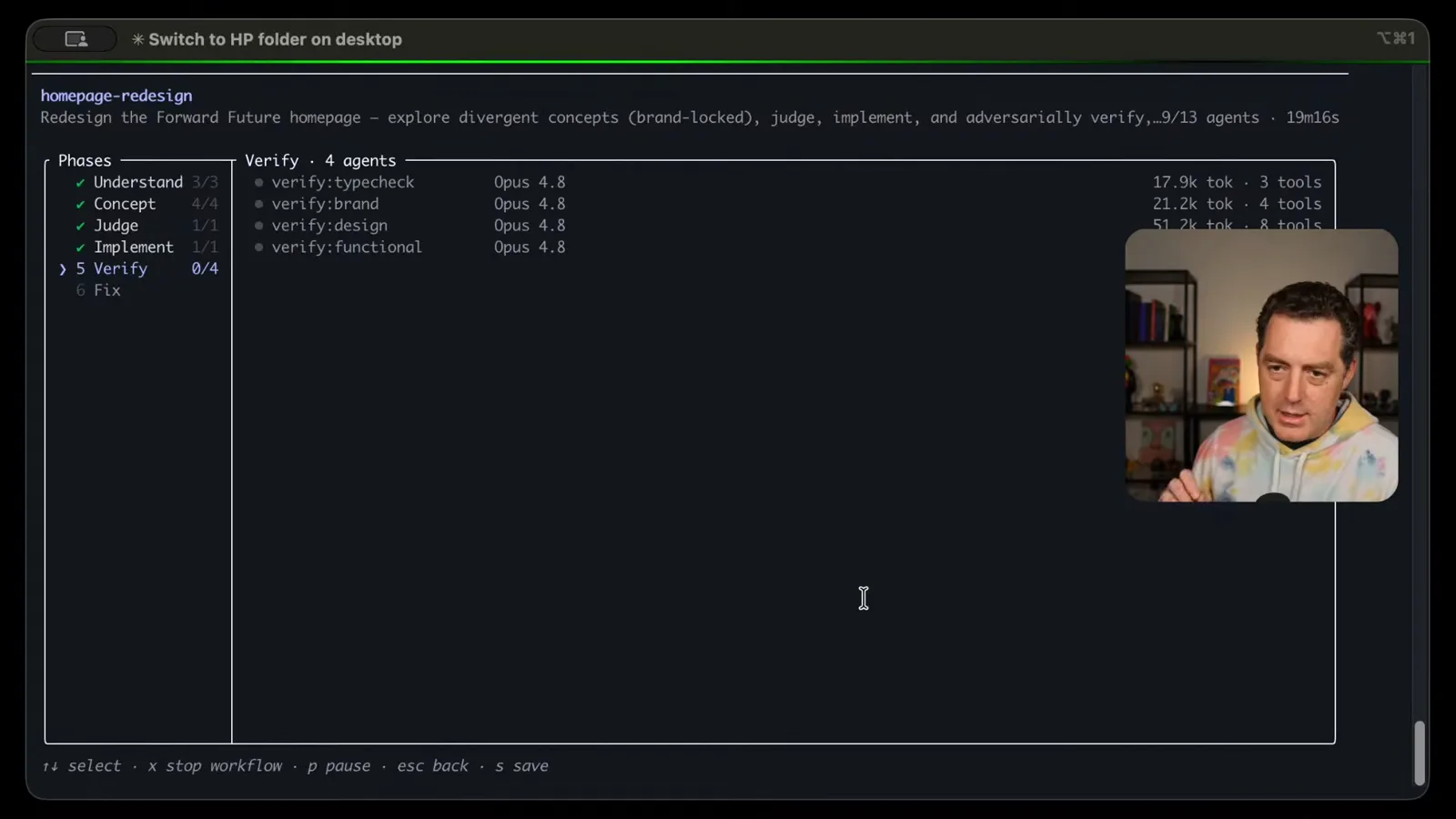This screenshot has width=1456, height=819.
Task: Click the 'p pause' hint
Action: coord(339,766)
